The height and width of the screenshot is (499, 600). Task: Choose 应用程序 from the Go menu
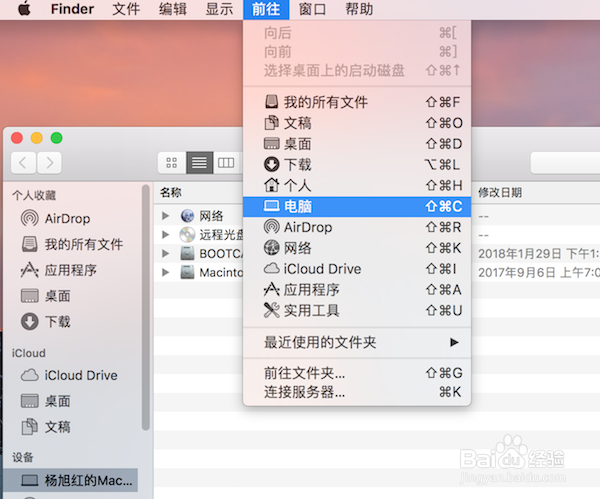click(357, 290)
